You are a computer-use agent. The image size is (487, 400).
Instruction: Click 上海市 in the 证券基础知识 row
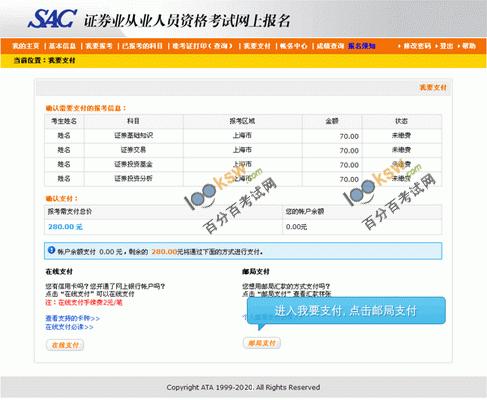pos(242,135)
